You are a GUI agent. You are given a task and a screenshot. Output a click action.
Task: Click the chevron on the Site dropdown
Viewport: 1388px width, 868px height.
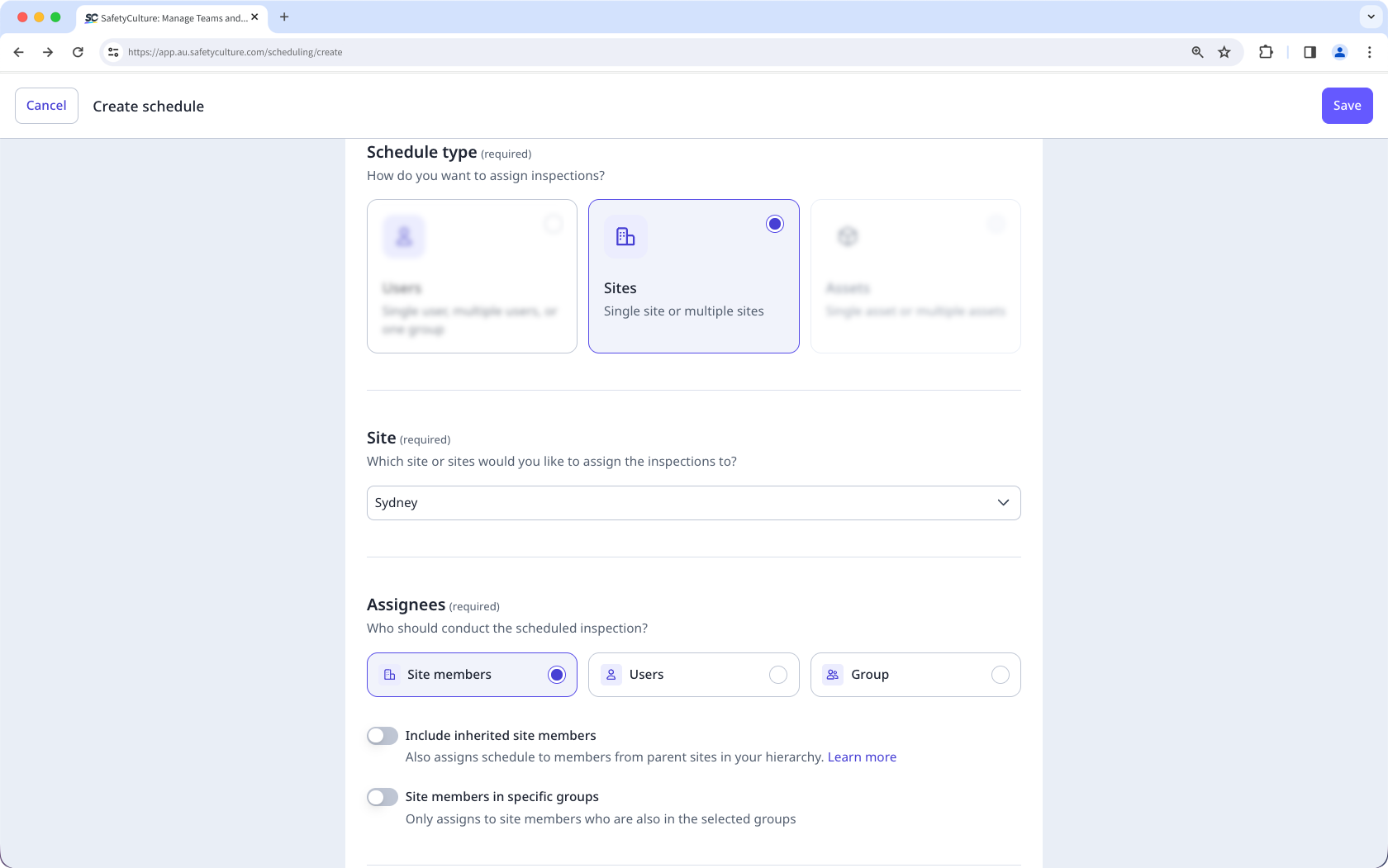1003,503
